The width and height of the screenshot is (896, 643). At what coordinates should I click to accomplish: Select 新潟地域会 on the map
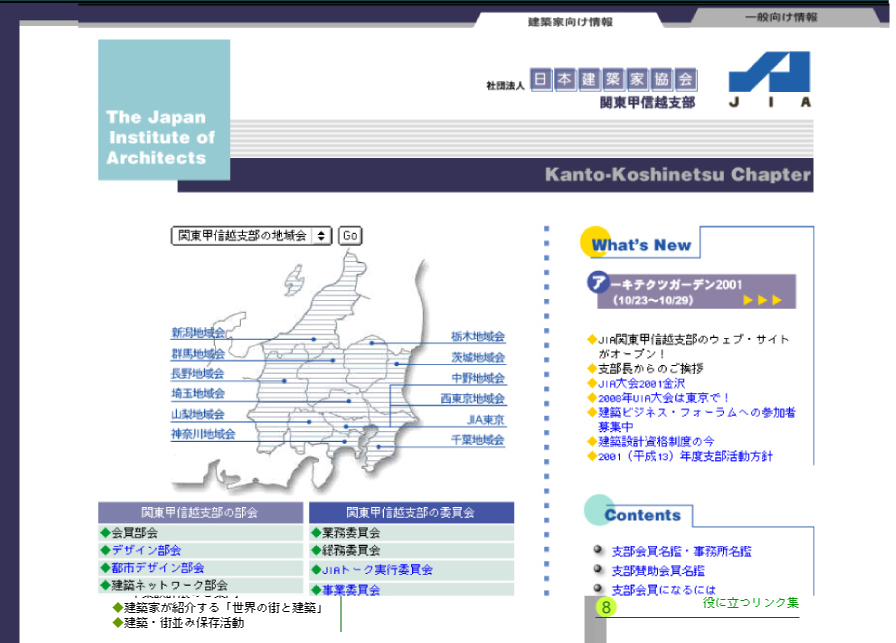(198, 333)
